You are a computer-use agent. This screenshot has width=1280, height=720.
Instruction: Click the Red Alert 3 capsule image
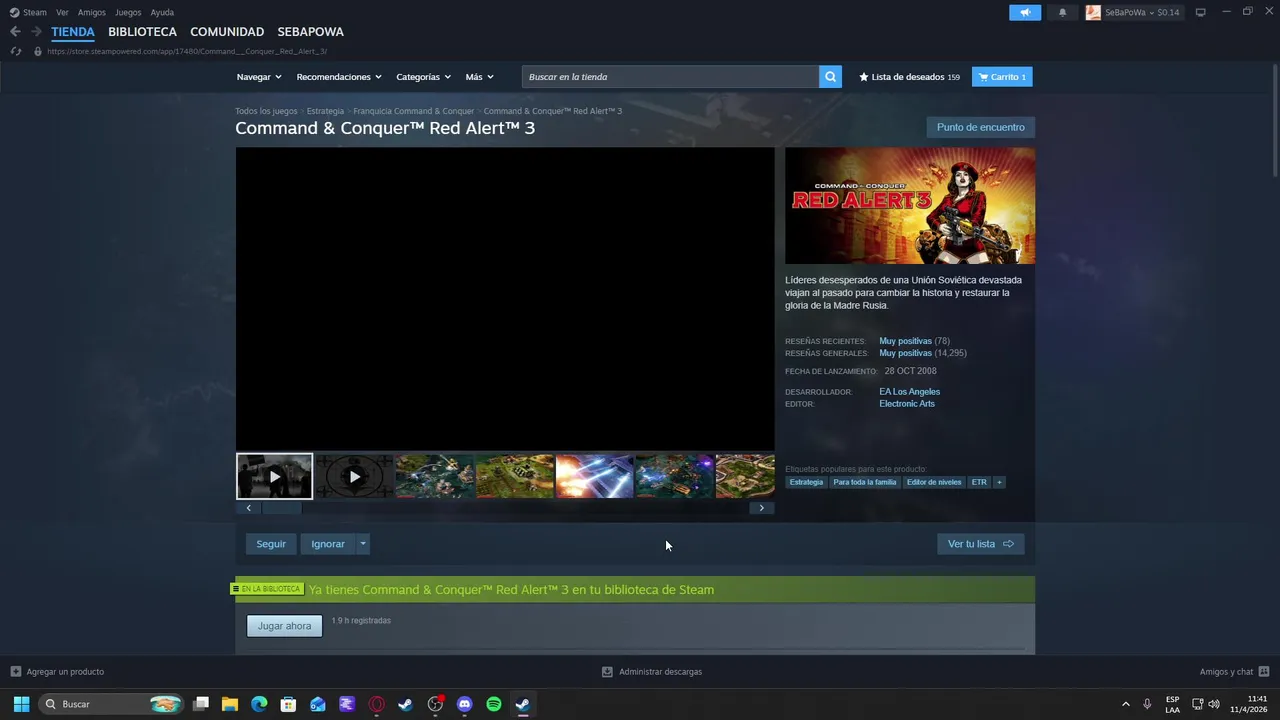click(x=910, y=206)
